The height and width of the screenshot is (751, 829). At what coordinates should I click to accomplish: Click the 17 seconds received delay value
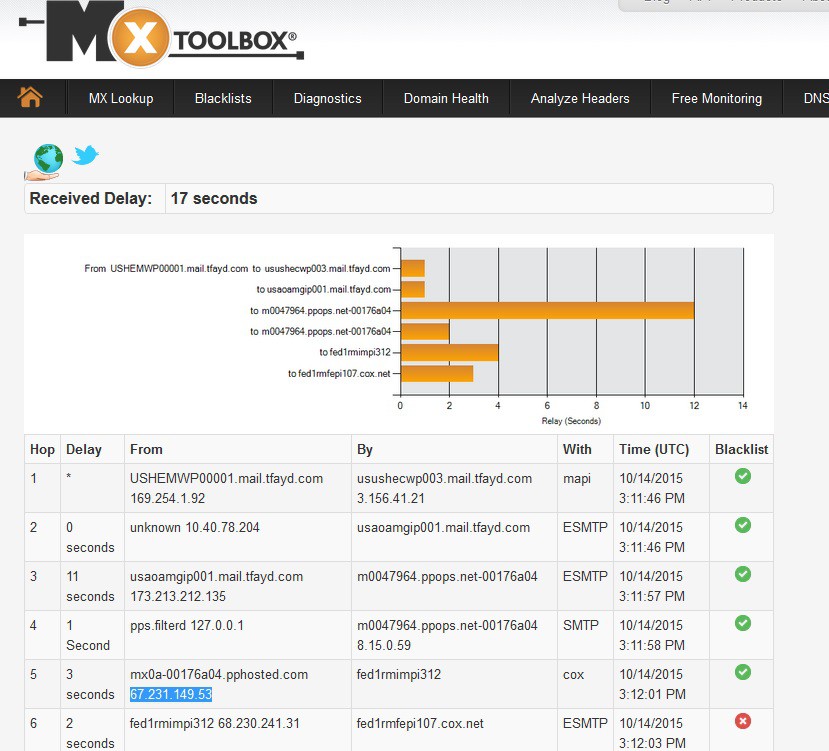214,198
